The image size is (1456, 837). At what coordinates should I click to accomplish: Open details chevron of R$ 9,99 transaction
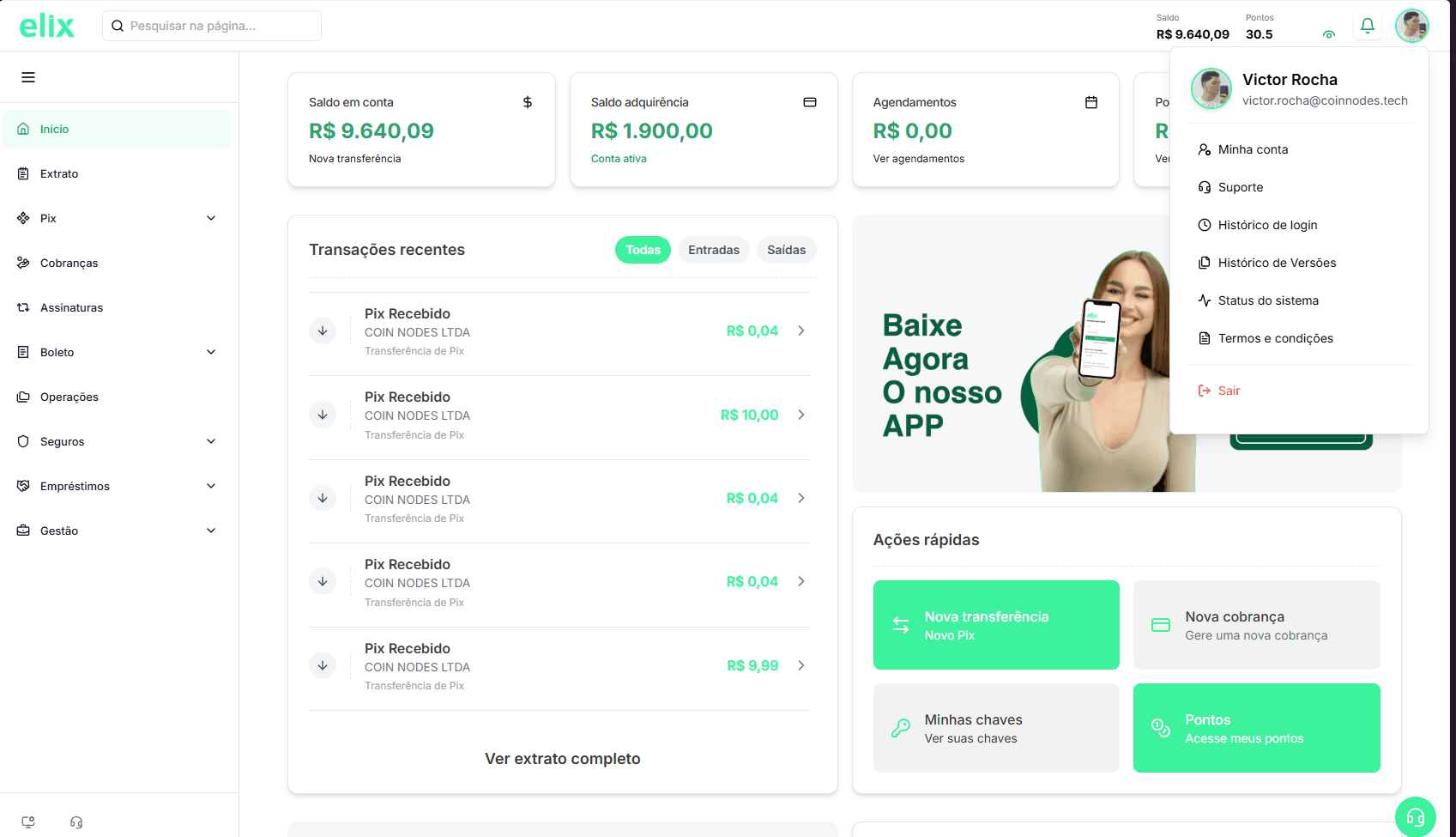pyautogui.click(x=801, y=665)
